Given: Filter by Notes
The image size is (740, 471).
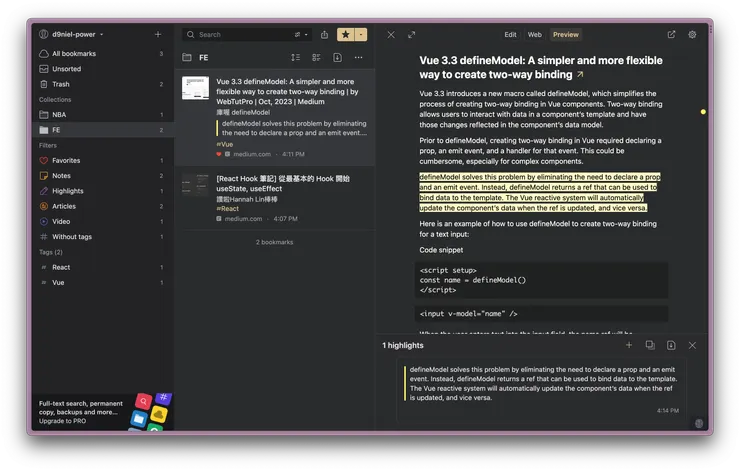Looking at the screenshot, I should click(103, 176).
